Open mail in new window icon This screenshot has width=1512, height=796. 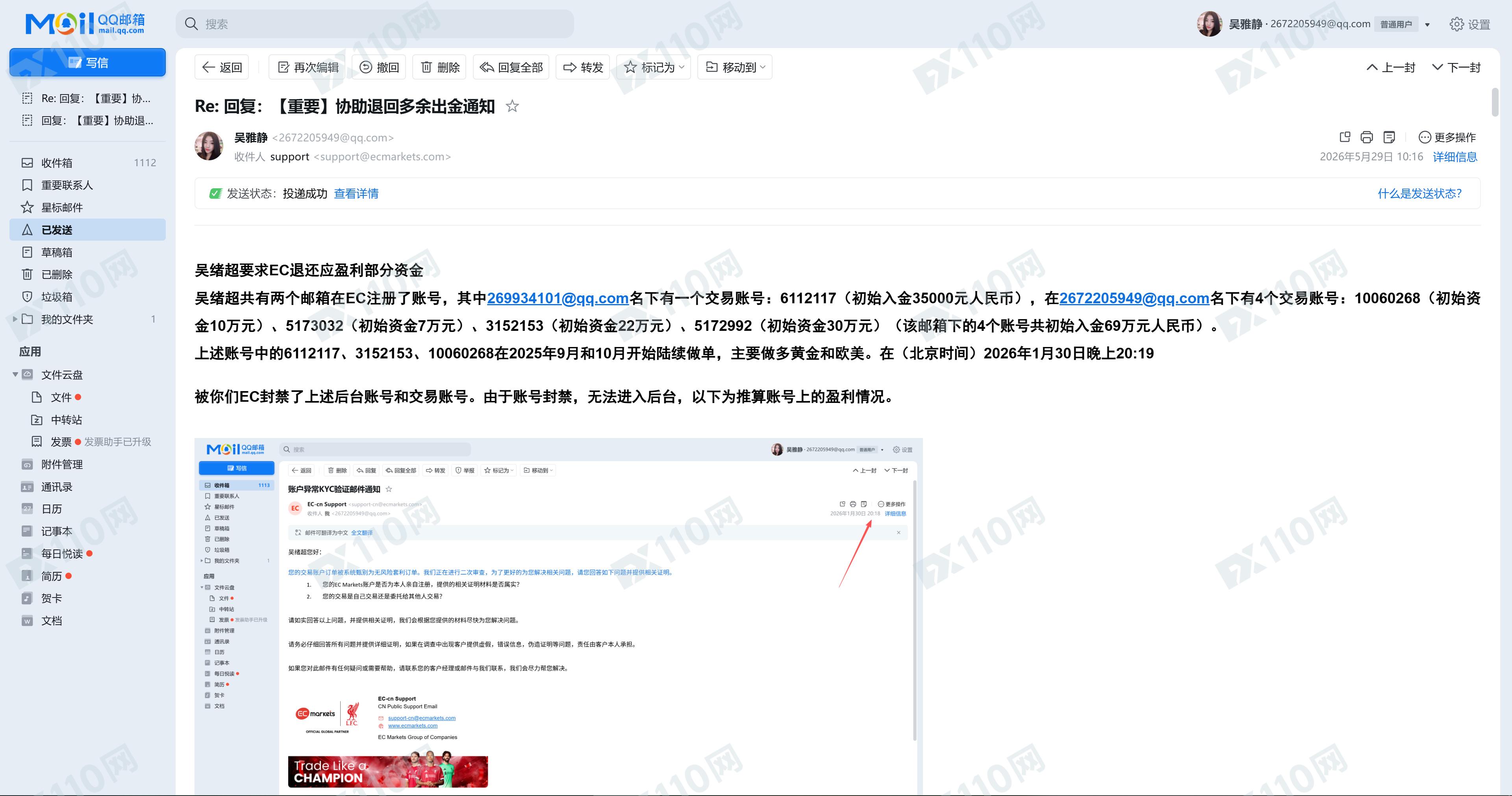[x=1345, y=137]
